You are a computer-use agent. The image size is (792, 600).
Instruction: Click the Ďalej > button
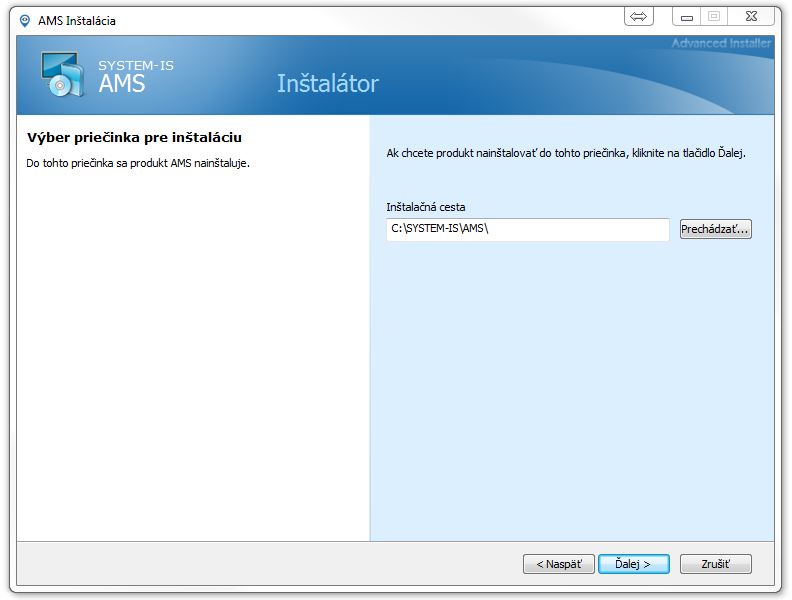(x=633, y=564)
